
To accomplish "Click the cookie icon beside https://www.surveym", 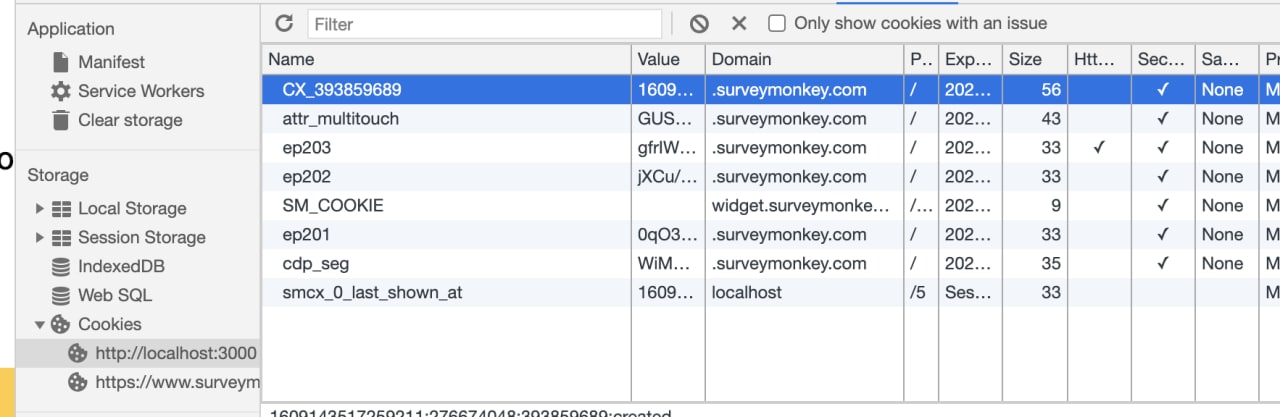I will pos(78,382).
